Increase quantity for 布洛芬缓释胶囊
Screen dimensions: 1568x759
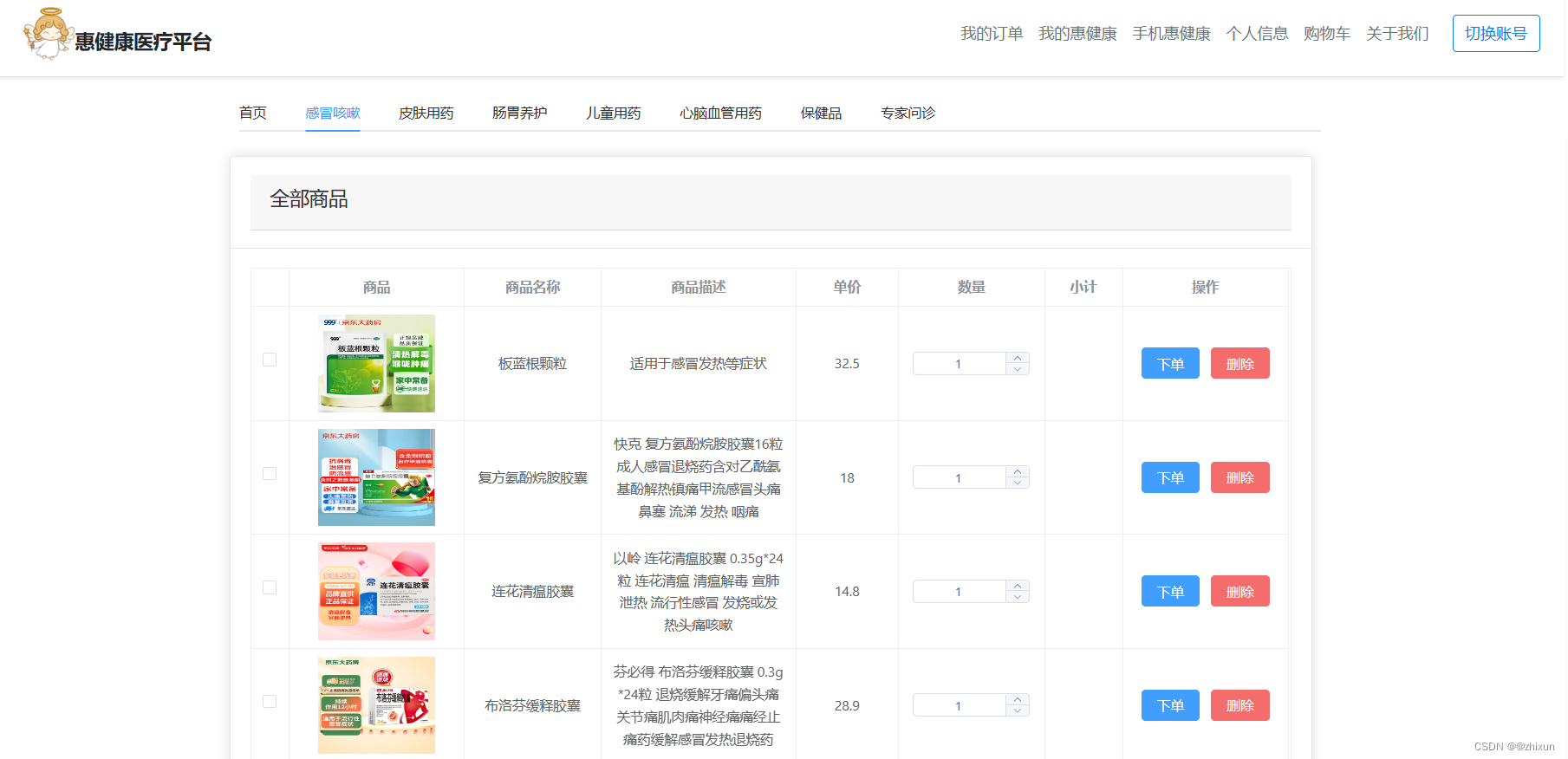(x=1018, y=699)
